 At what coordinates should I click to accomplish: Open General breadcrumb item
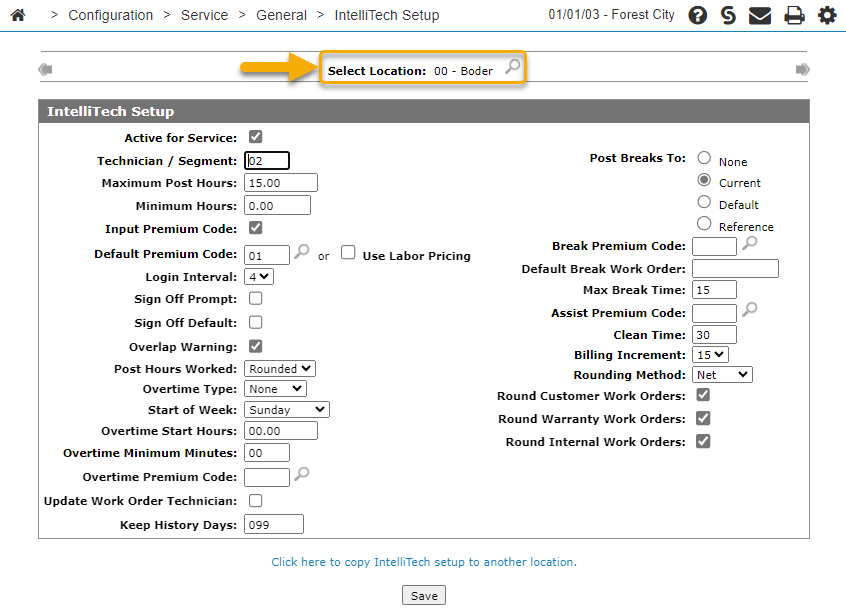click(281, 15)
